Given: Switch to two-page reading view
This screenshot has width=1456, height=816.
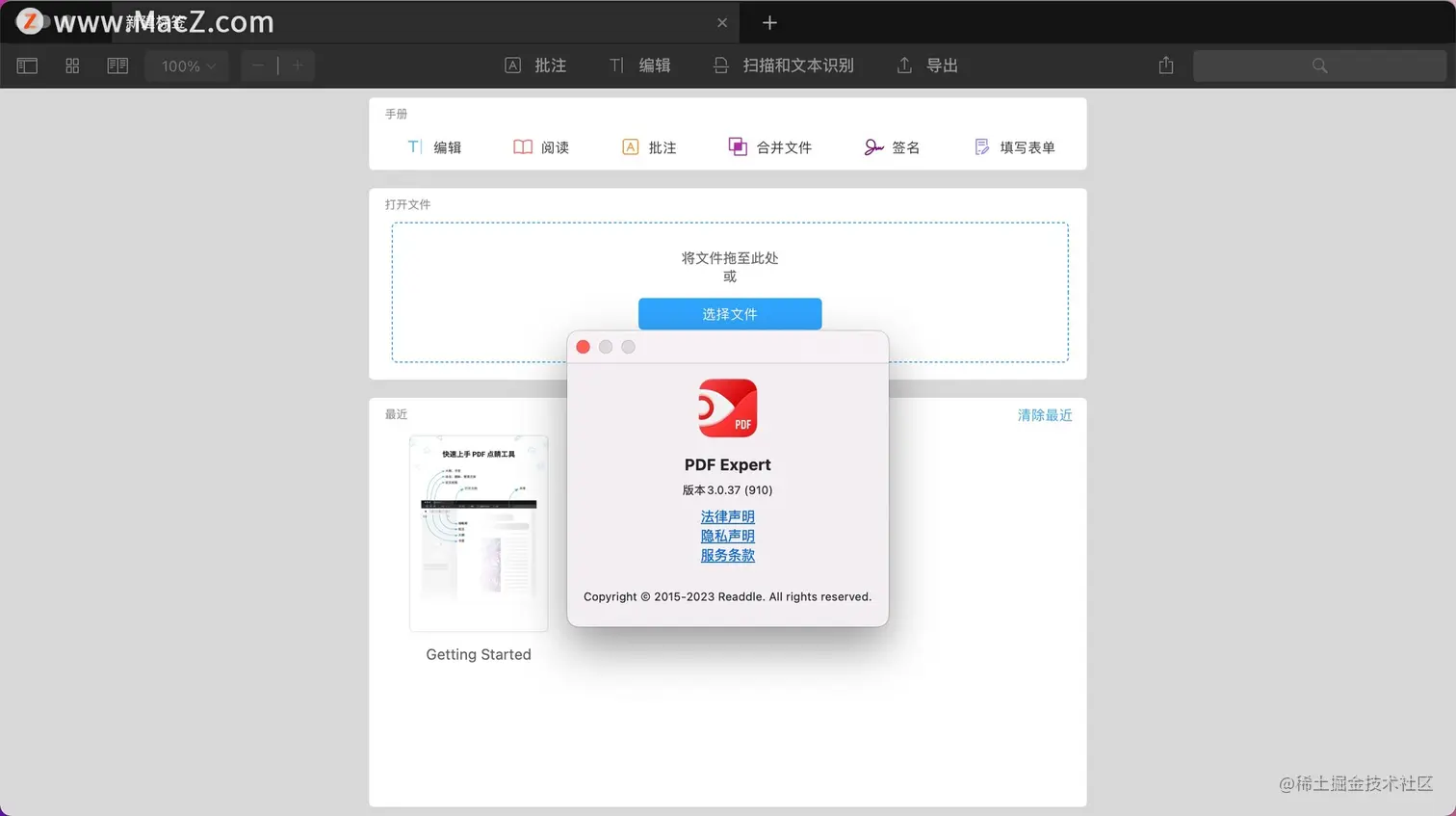Looking at the screenshot, I should point(117,66).
